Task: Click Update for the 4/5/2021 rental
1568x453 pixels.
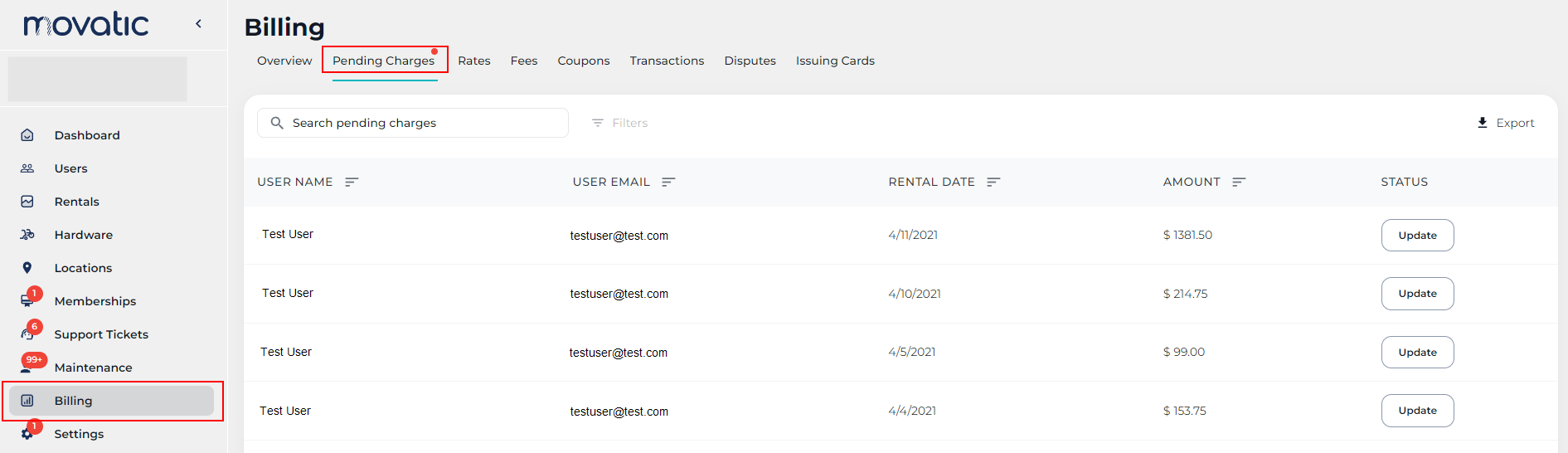Action: tap(1417, 353)
